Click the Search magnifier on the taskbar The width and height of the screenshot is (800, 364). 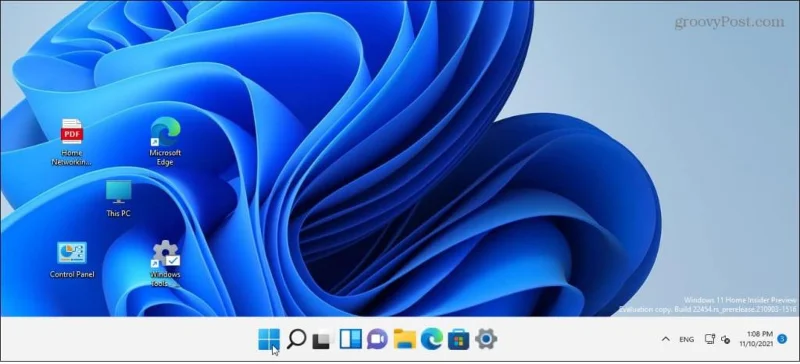[x=296, y=339]
